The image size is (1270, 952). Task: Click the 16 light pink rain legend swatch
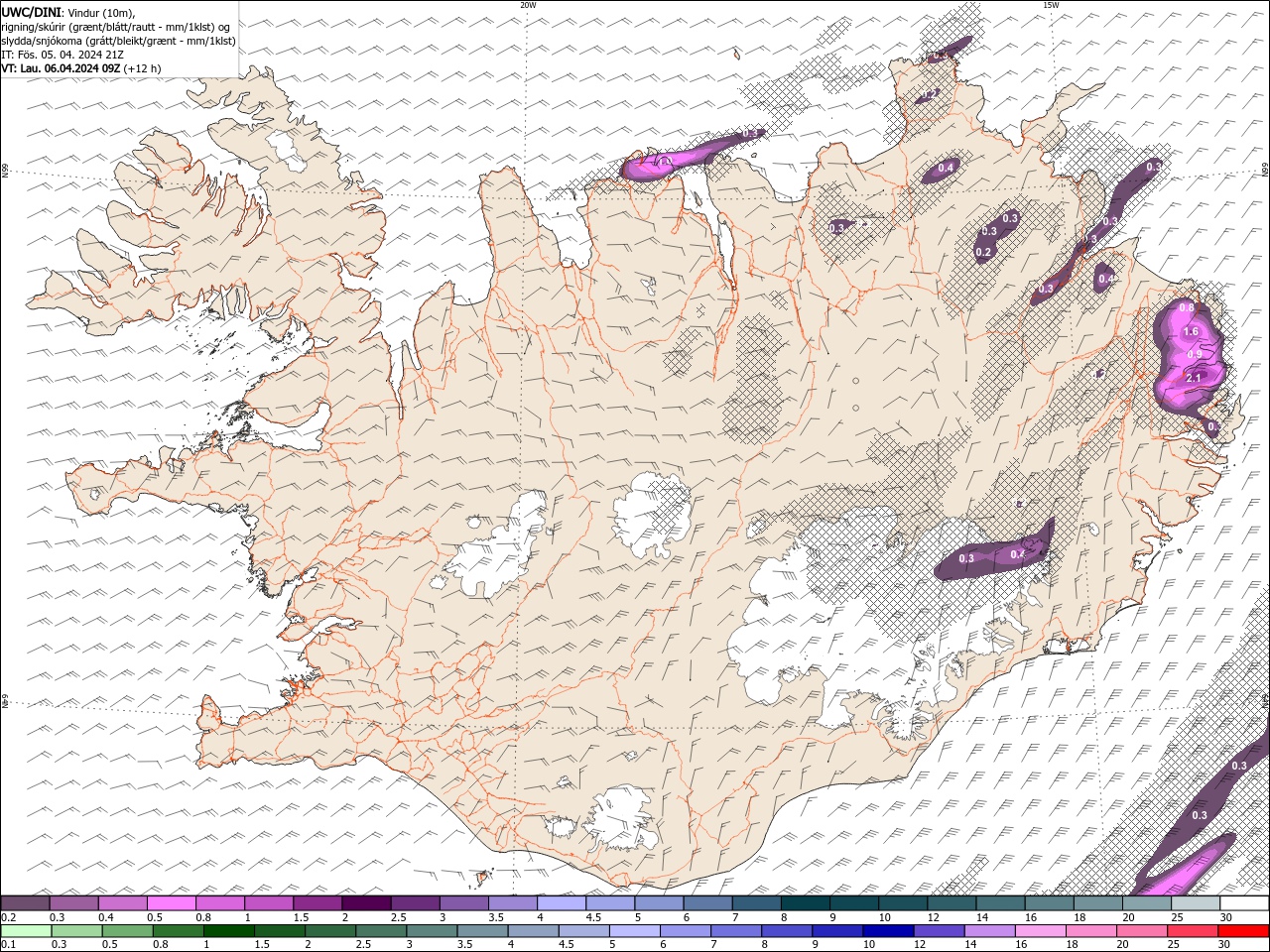[1040, 931]
